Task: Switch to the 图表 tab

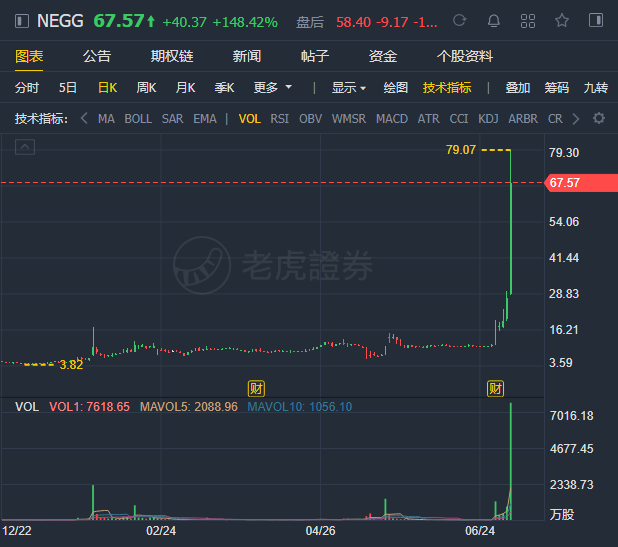Action: tap(29, 56)
